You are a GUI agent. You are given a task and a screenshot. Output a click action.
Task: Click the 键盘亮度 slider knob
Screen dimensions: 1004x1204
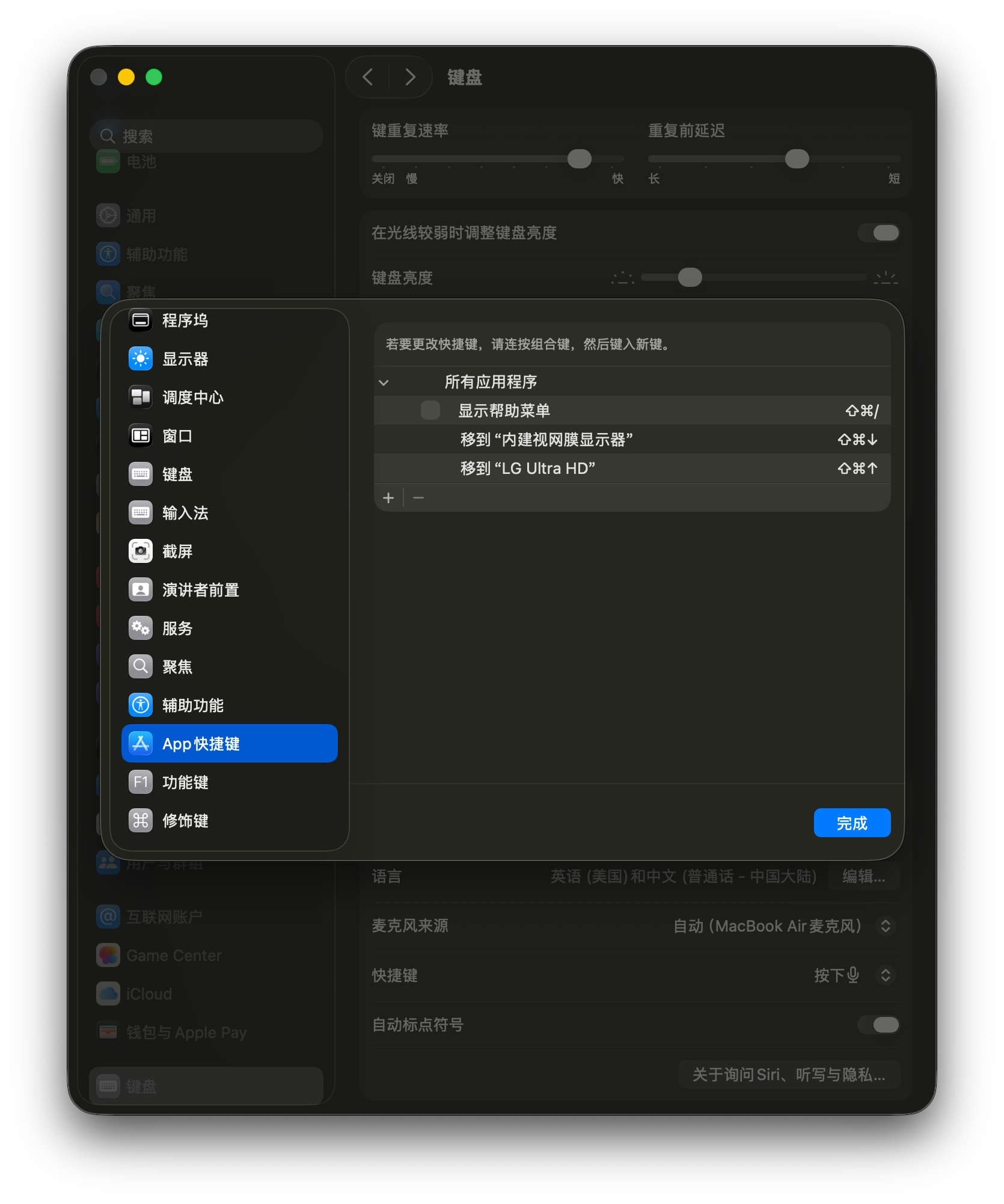pos(690,278)
